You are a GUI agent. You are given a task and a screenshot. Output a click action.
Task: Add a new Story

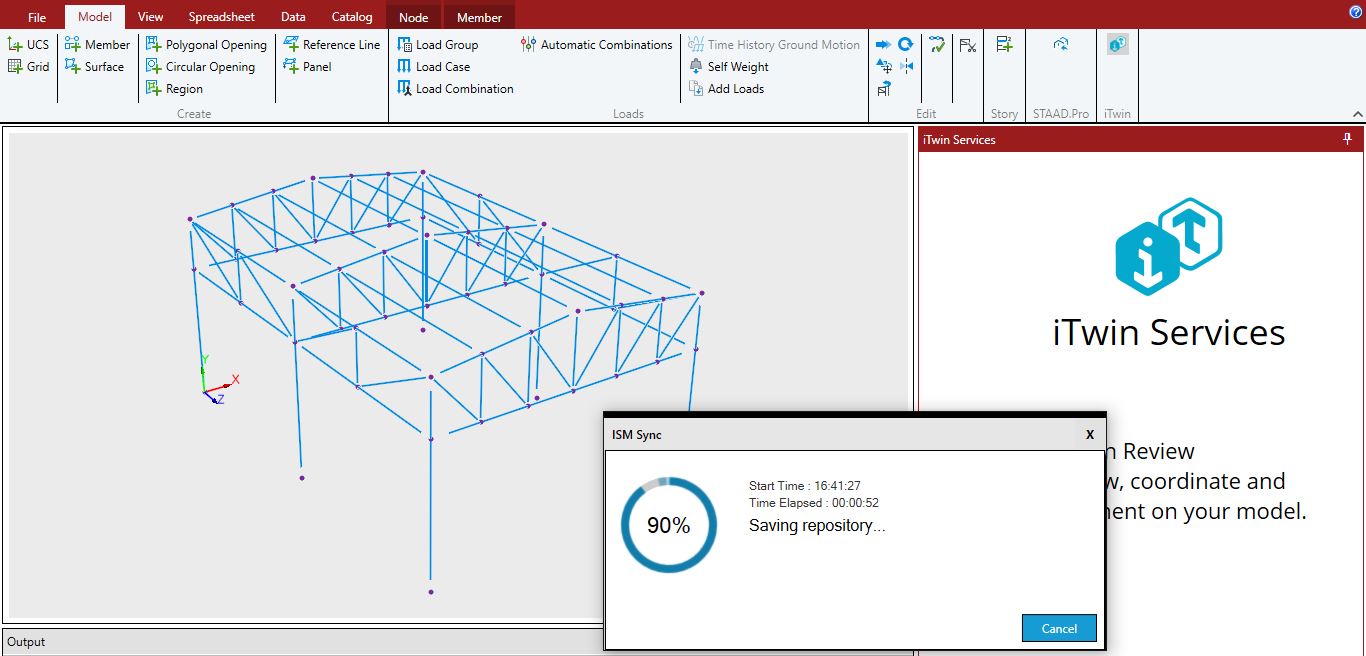1004,45
